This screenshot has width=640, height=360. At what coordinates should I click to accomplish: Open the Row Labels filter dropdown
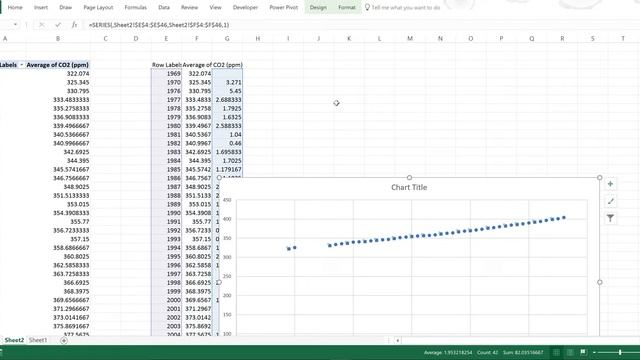21,65
